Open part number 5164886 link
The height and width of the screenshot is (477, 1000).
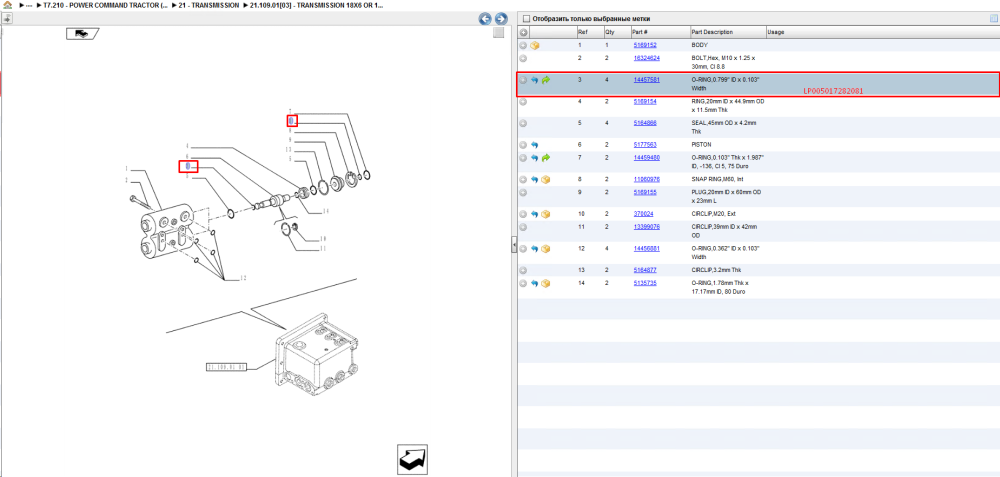[645, 123]
